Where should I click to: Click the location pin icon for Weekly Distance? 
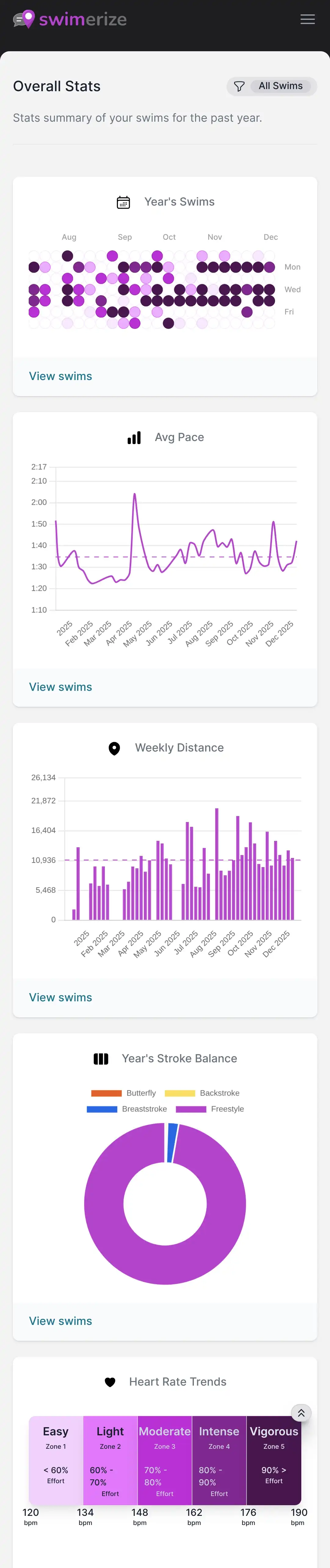pos(114,748)
